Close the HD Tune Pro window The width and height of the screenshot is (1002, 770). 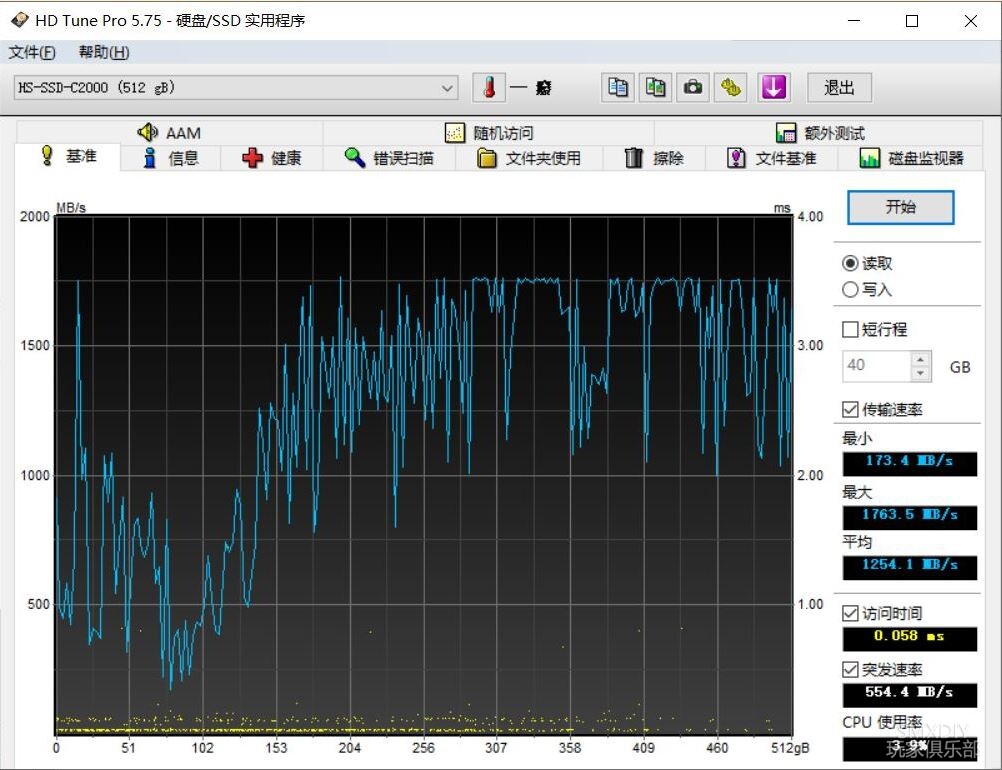pyautogui.click(x=971, y=20)
